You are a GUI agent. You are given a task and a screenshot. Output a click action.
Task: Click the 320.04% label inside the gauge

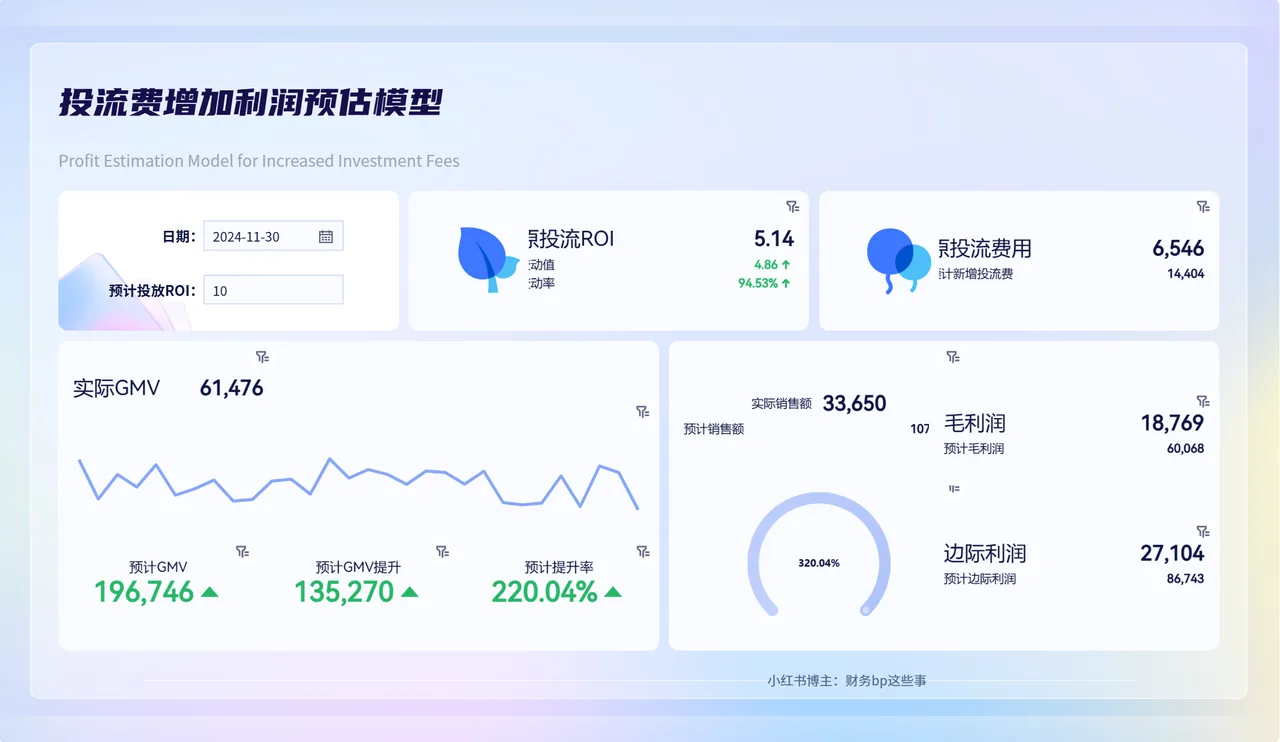pos(819,563)
